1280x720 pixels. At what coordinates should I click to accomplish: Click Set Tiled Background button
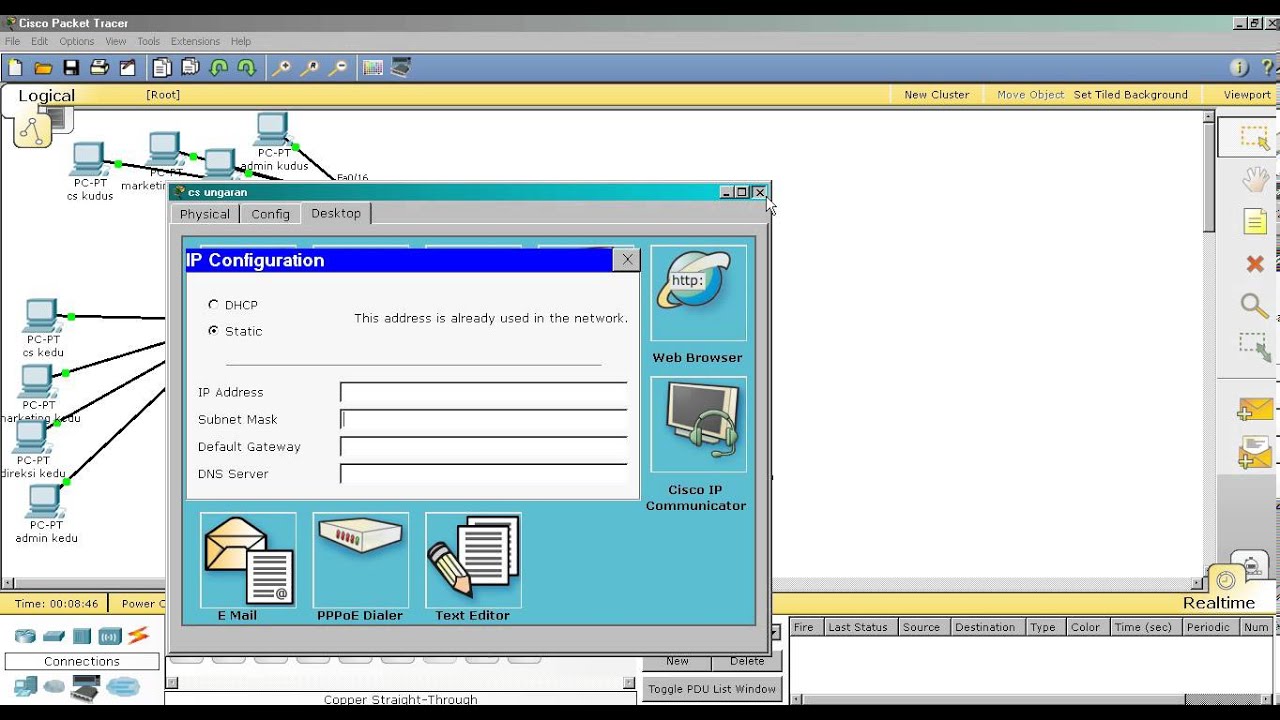click(x=1131, y=94)
